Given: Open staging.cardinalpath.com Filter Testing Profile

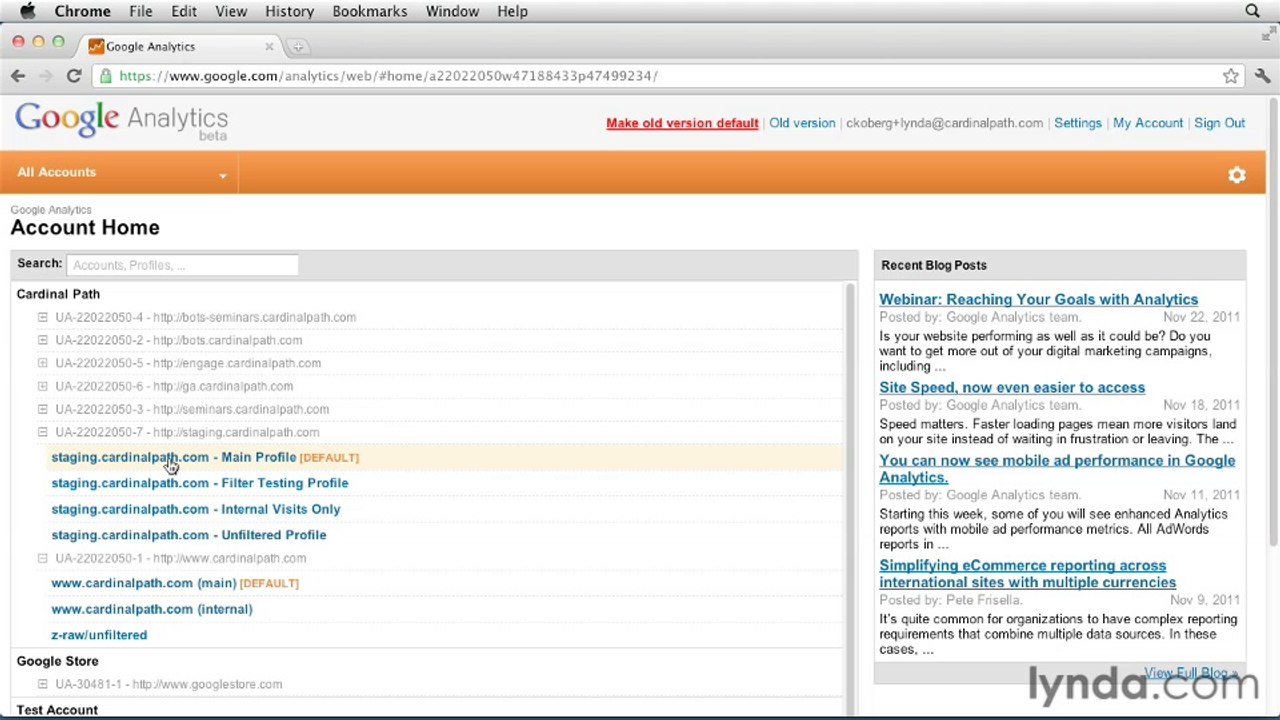Looking at the screenshot, I should (x=200, y=483).
